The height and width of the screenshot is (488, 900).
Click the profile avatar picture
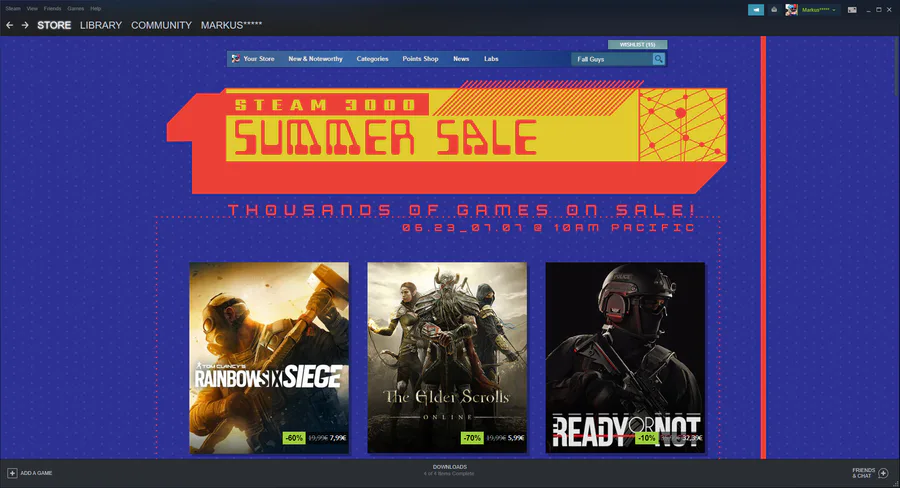click(x=792, y=10)
